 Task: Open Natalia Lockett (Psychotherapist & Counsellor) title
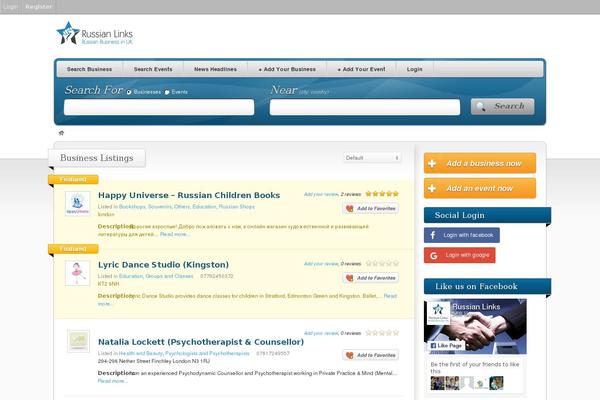pyautogui.click(x=201, y=342)
